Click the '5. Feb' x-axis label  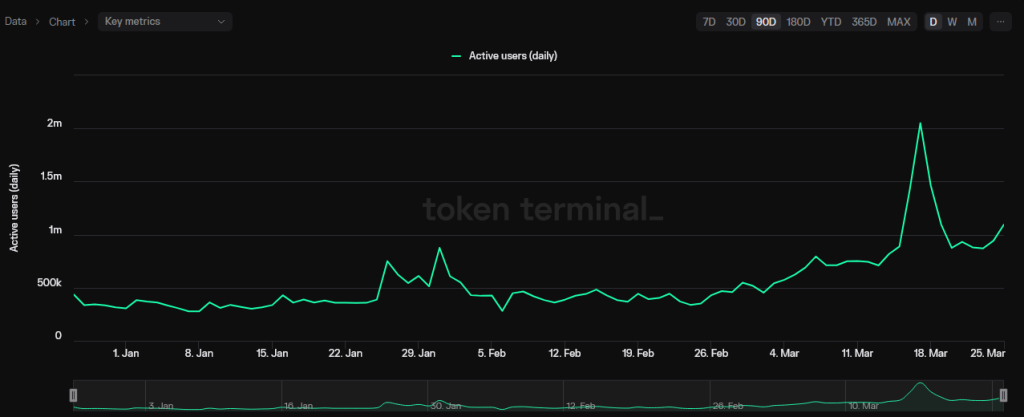pos(491,353)
